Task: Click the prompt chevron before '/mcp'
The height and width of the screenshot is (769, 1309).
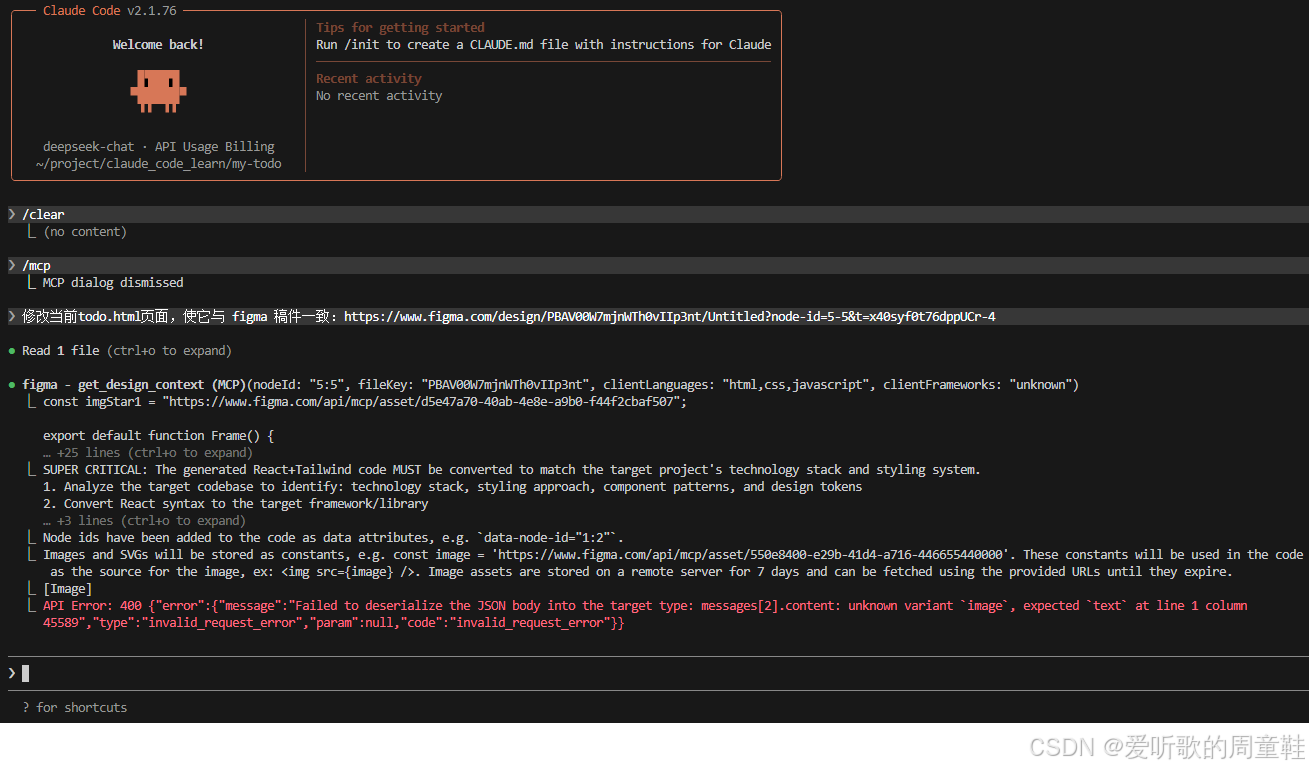Action: (x=12, y=265)
